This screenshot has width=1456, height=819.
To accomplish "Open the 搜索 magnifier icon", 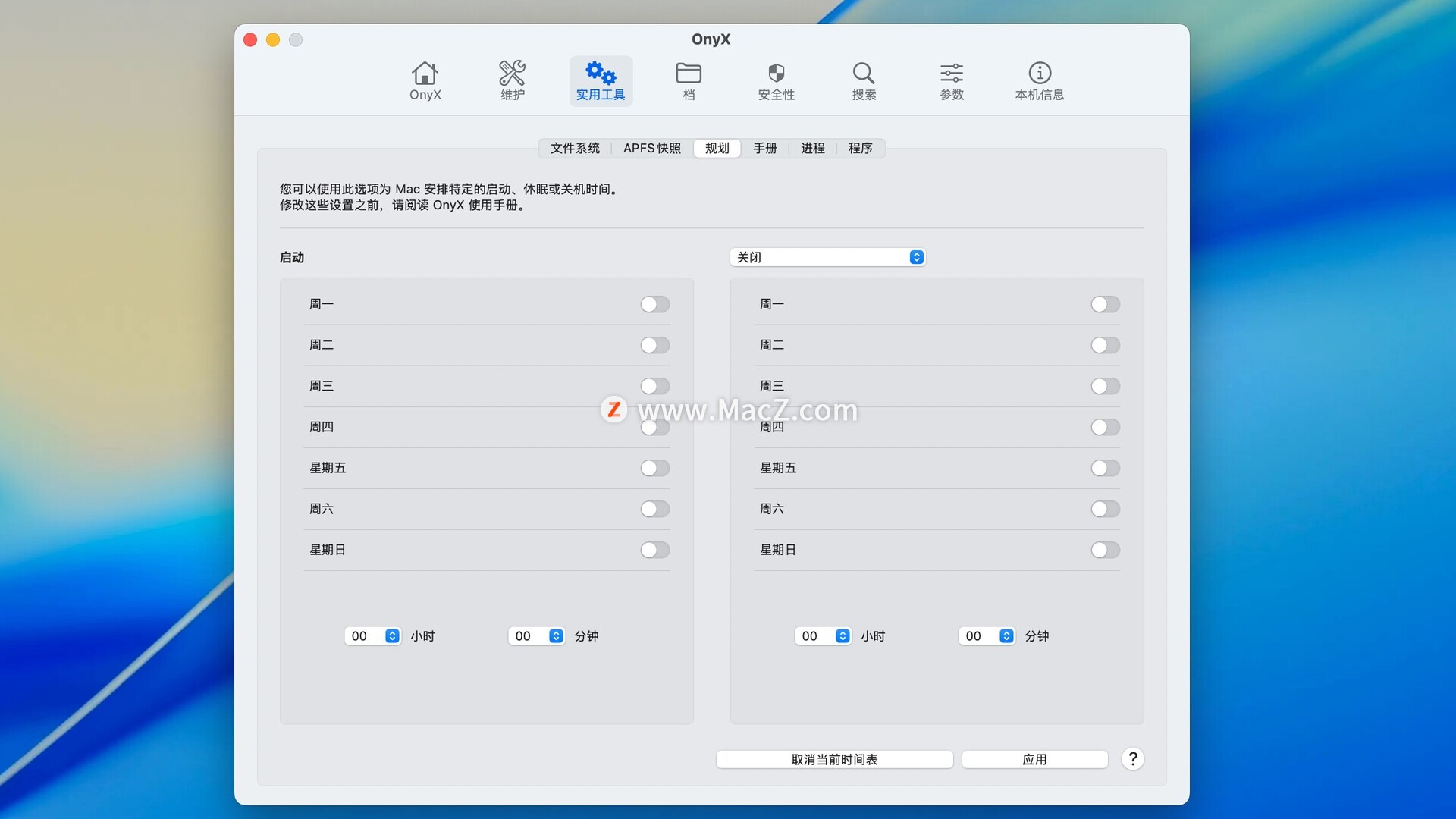I will point(864,81).
